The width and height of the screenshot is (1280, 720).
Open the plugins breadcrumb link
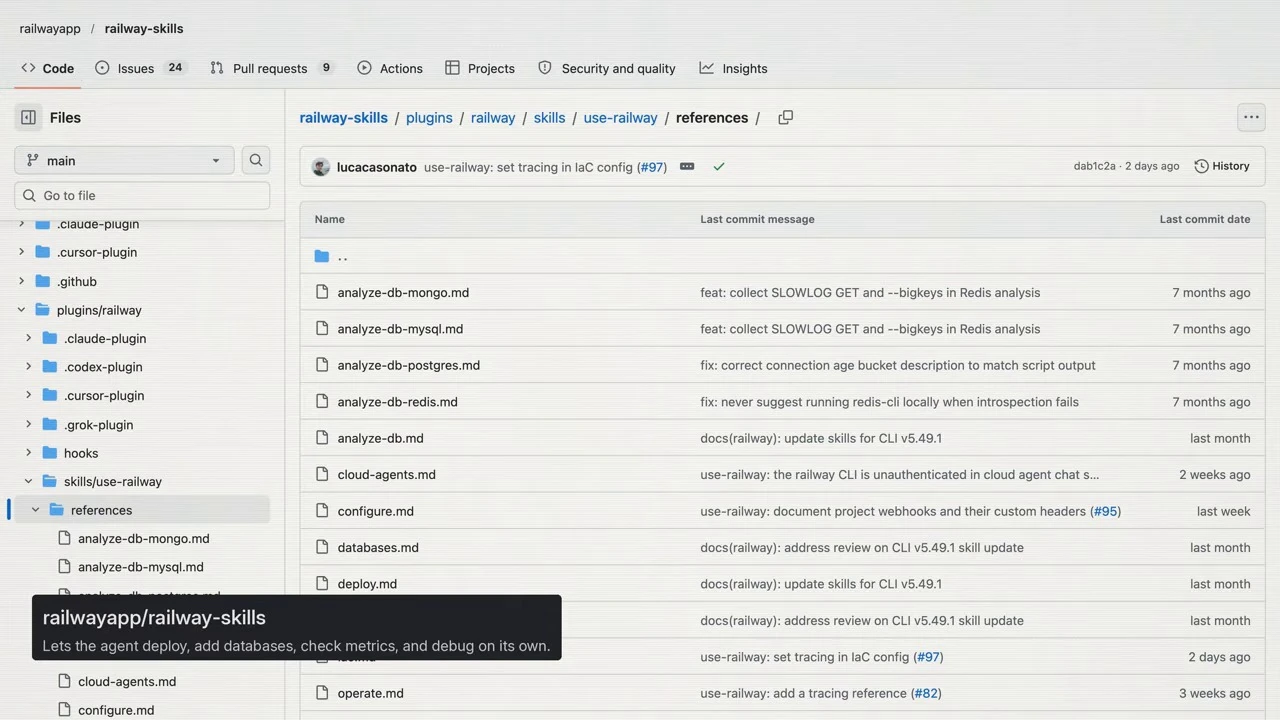[429, 117]
